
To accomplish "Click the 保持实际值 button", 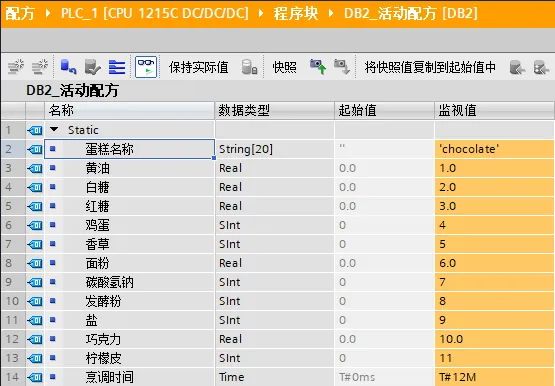I will tap(199, 67).
